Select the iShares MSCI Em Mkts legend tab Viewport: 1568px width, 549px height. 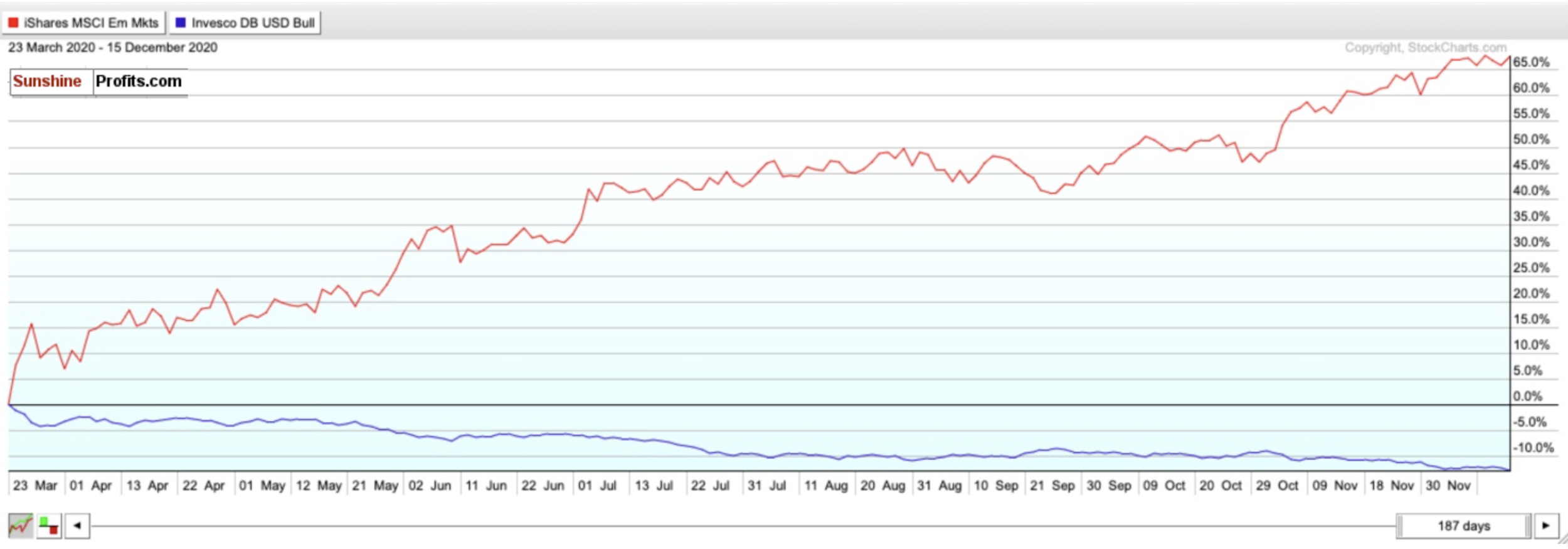pos(84,23)
